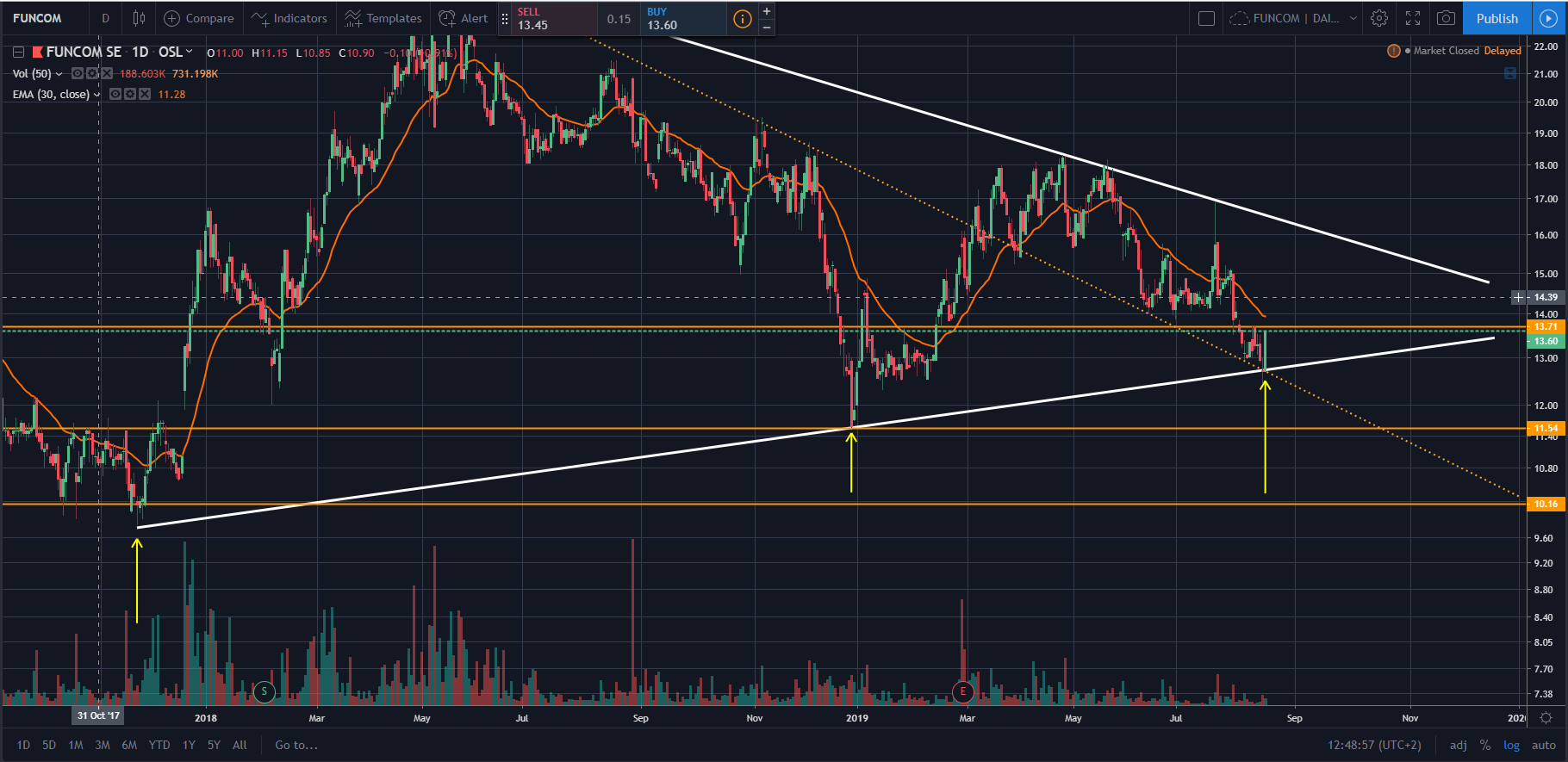Select the 11.54 horizontal line label

[x=1546, y=428]
